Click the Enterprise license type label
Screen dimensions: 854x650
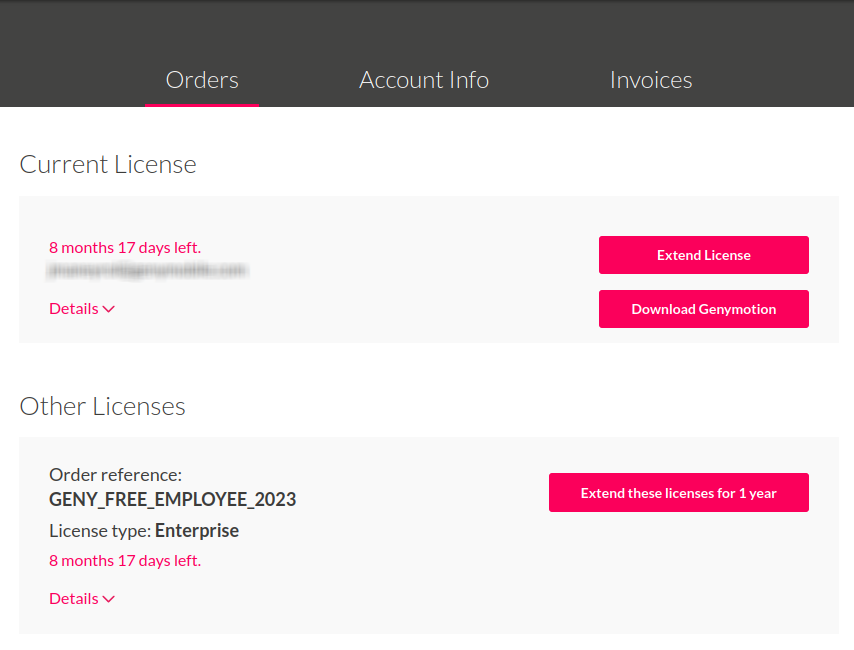(196, 530)
